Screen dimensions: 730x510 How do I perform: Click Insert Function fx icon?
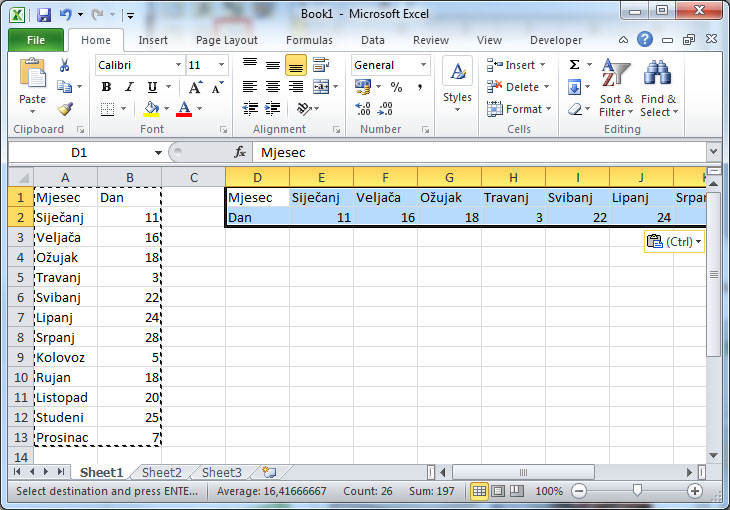coord(240,152)
